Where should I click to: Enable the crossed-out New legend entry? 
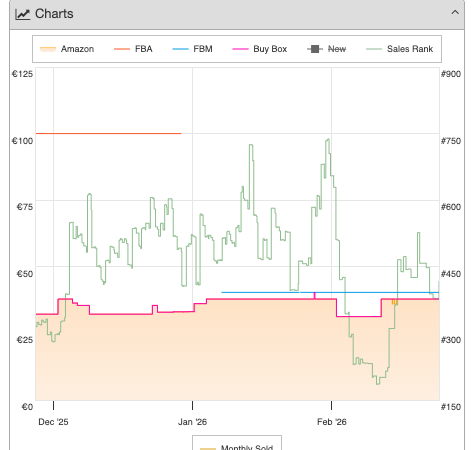(326, 49)
